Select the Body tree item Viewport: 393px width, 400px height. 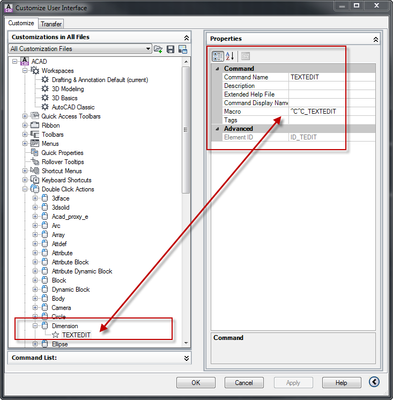click(58, 298)
